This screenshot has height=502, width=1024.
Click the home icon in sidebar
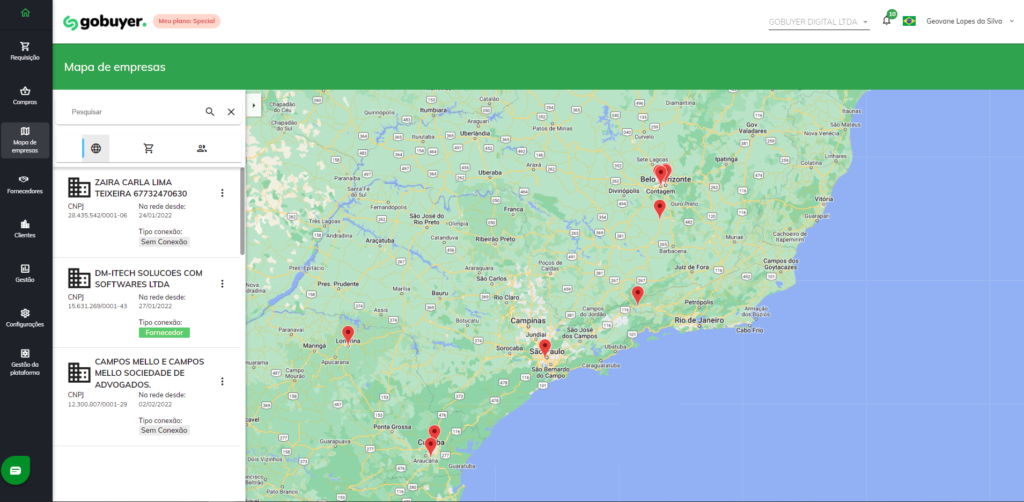(x=25, y=13)
